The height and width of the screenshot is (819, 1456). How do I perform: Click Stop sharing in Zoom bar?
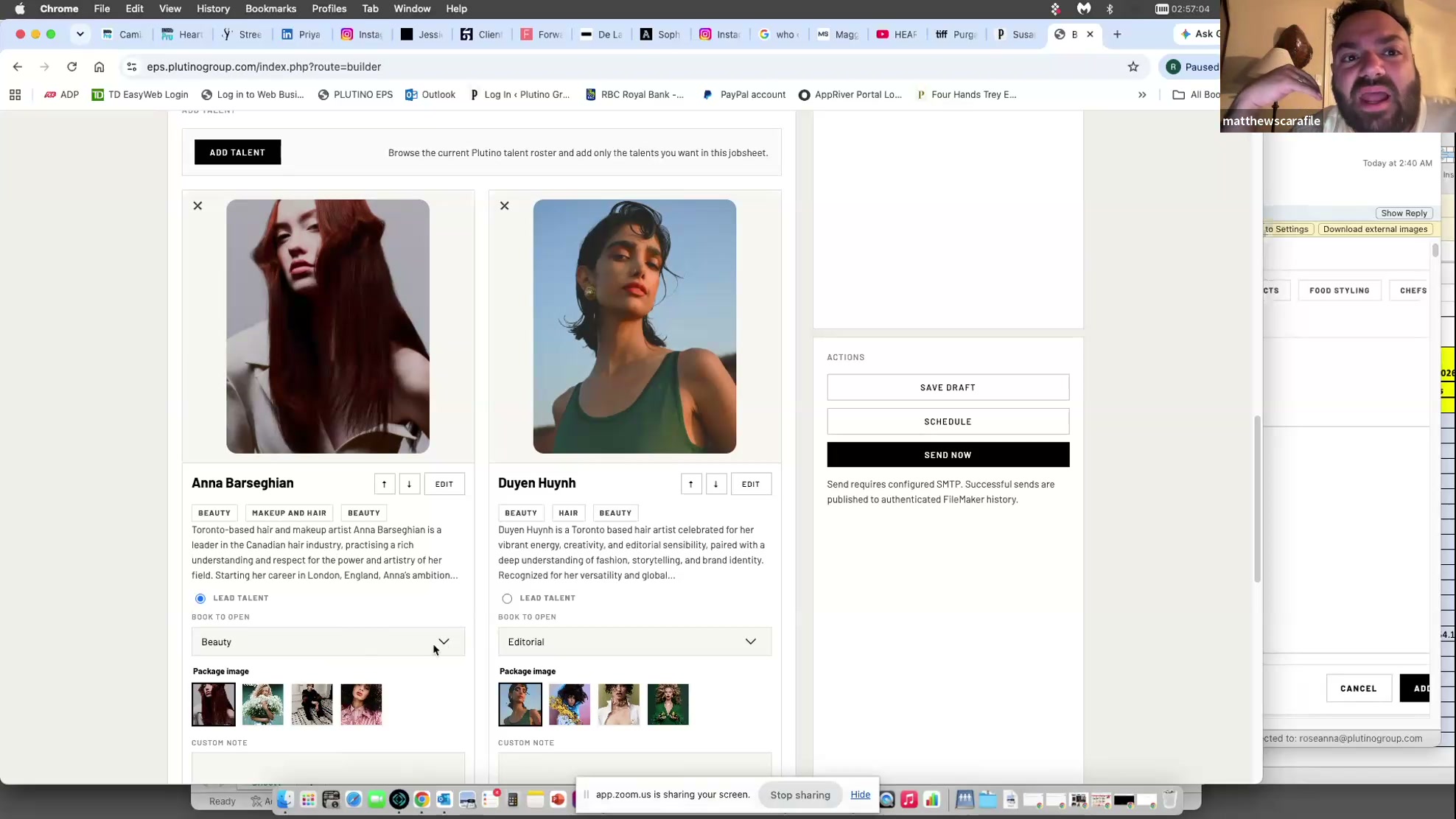(799, 795)
